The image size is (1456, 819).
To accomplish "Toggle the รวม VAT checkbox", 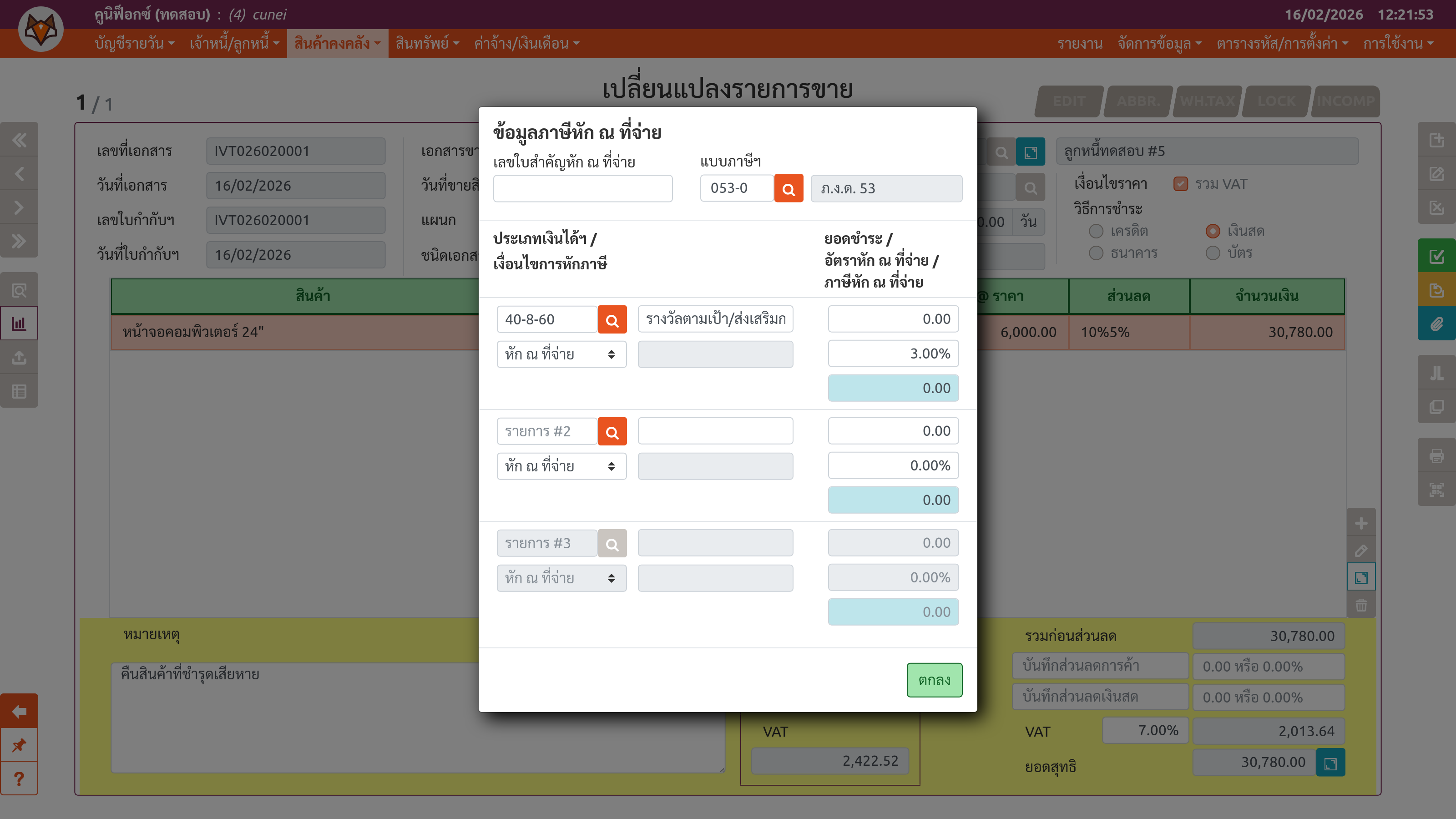I will click(x=1180, y=184).
